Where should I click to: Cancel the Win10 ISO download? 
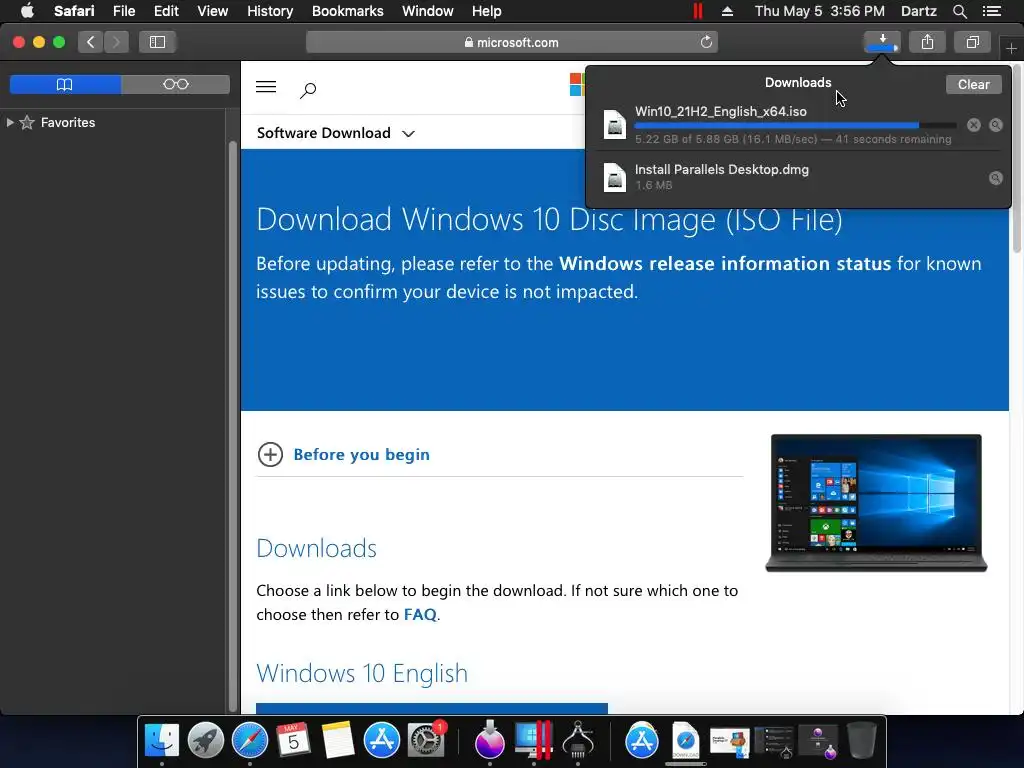coord(974,125)
